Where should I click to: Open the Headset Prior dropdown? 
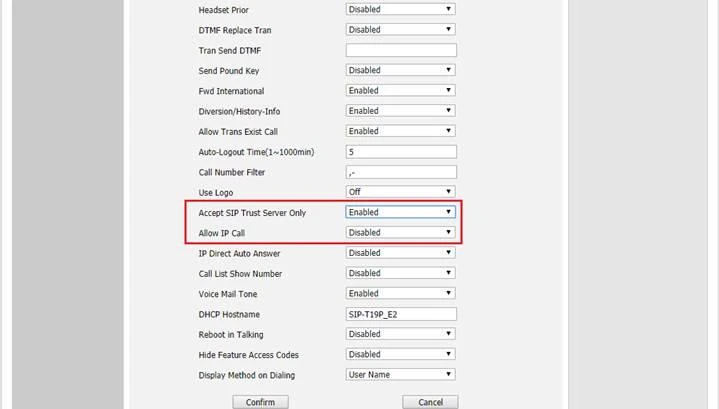coord(400,9)
